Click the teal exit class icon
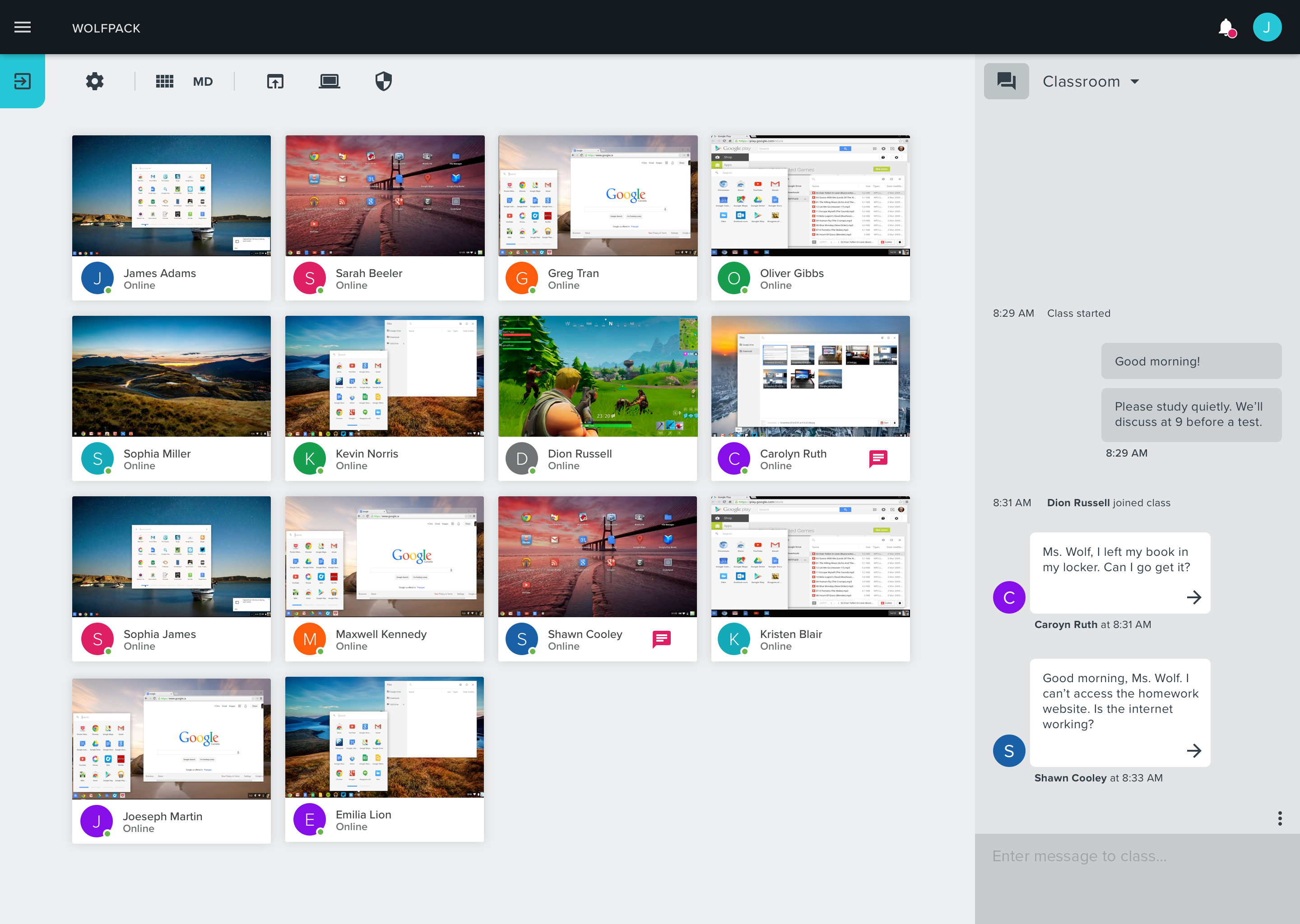This screenshot has height=924, width=1300. 23,81
